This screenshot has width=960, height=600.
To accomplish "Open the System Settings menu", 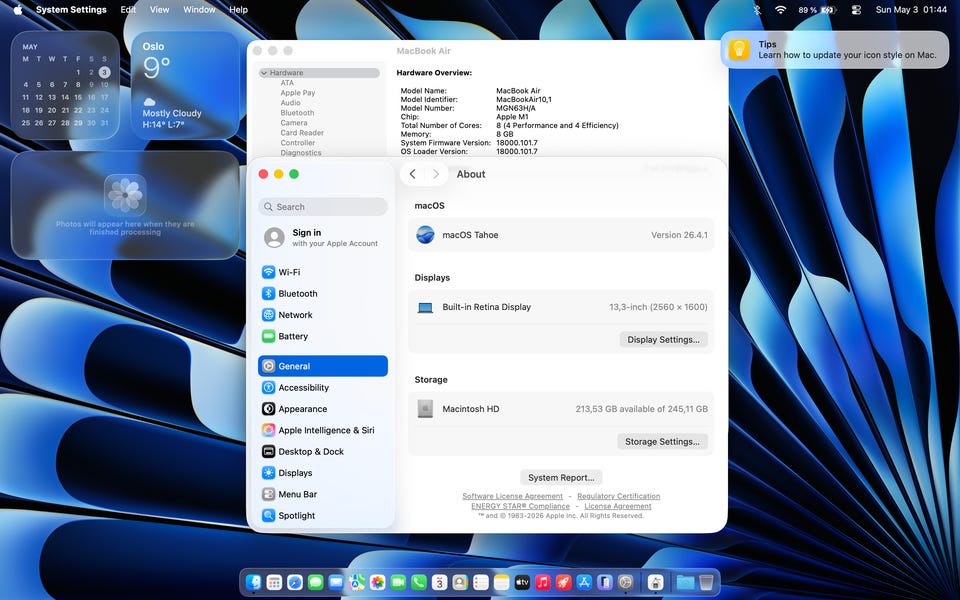I will [x=71, y=10].
